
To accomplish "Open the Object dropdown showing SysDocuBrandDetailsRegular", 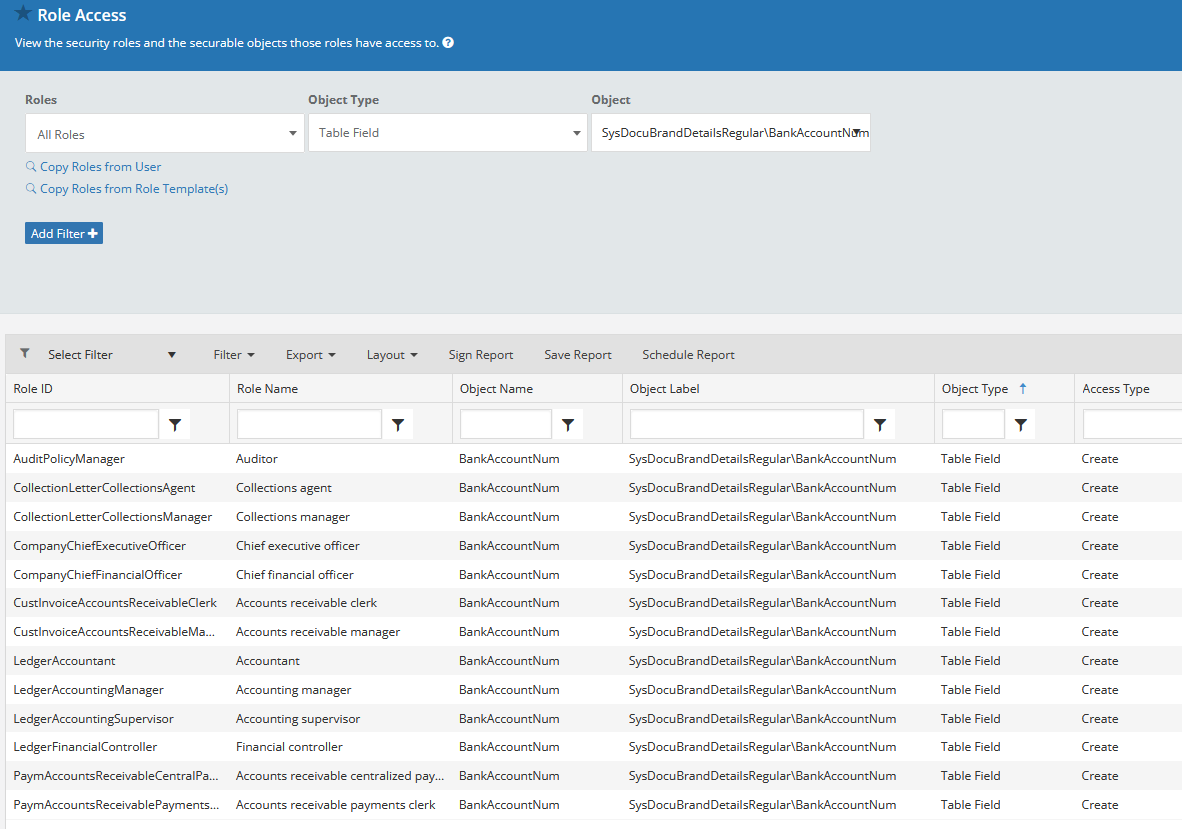I will pyautogui.click(x=730, y=133).
